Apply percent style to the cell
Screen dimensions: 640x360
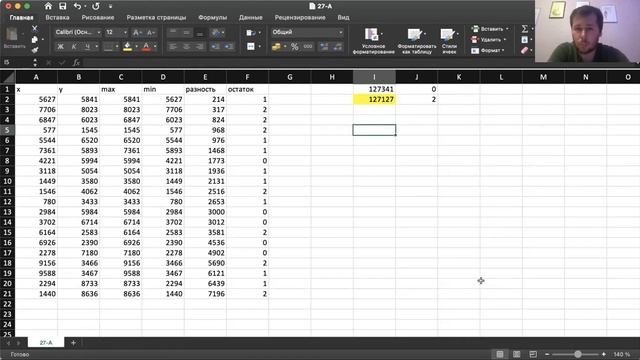pyautogui.click(x=295, y=47)
